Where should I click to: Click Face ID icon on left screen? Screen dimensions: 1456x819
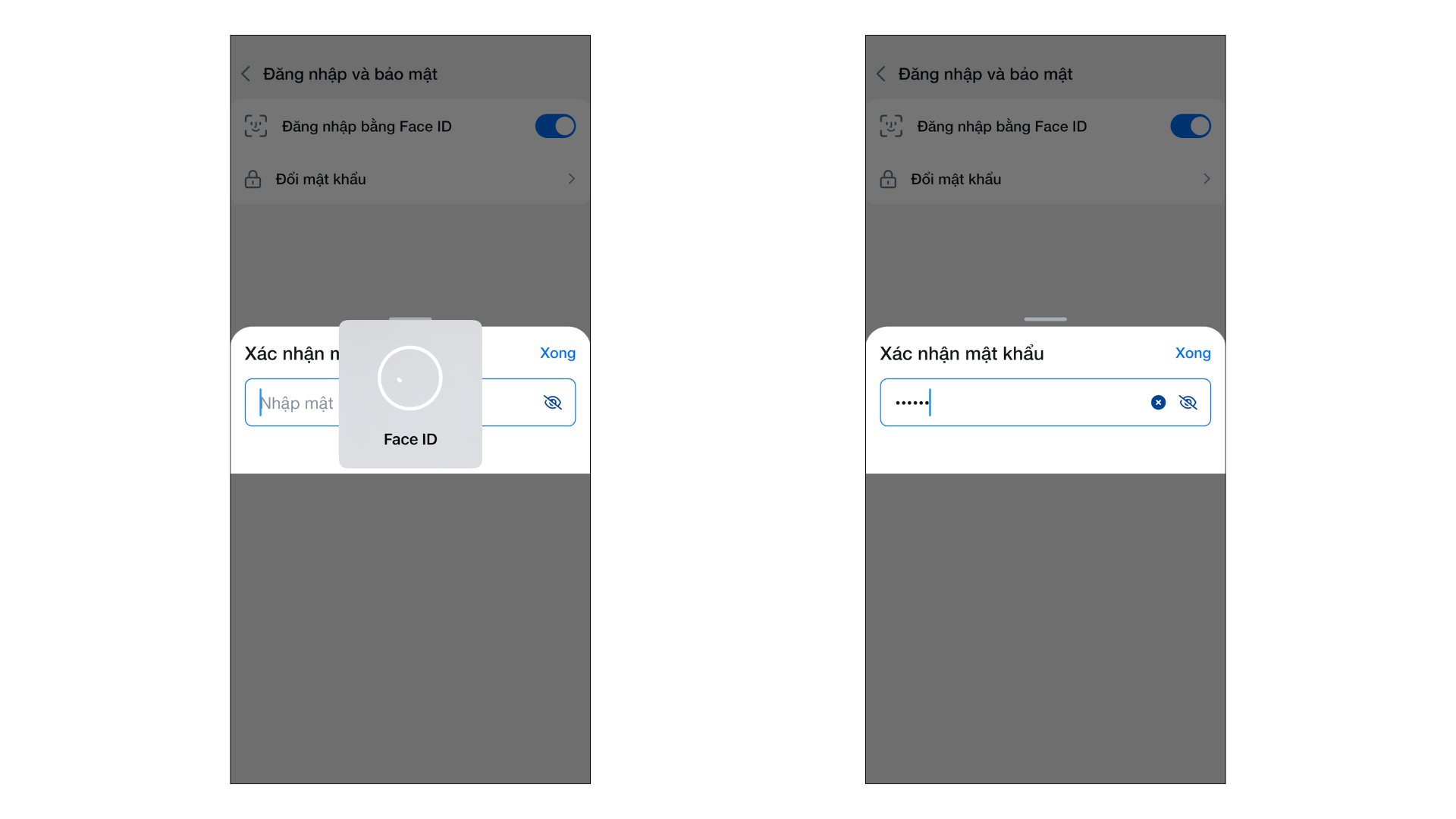(256, 126)
